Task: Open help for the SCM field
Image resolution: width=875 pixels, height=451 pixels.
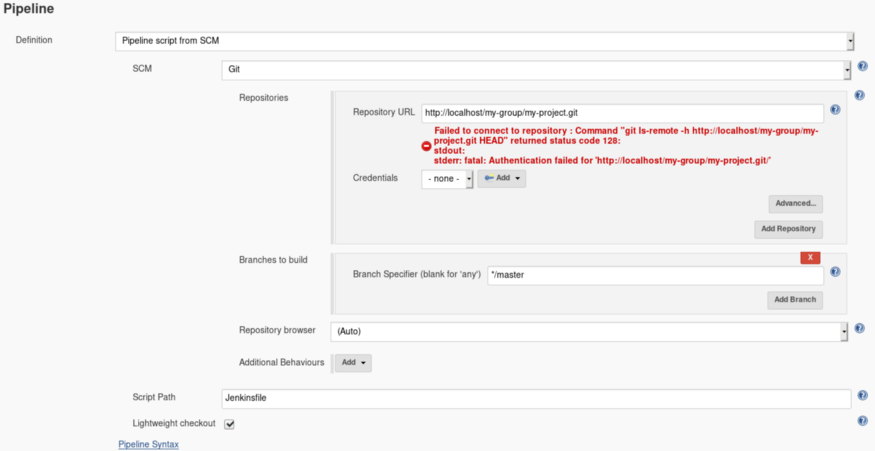Action: point(862,67)
